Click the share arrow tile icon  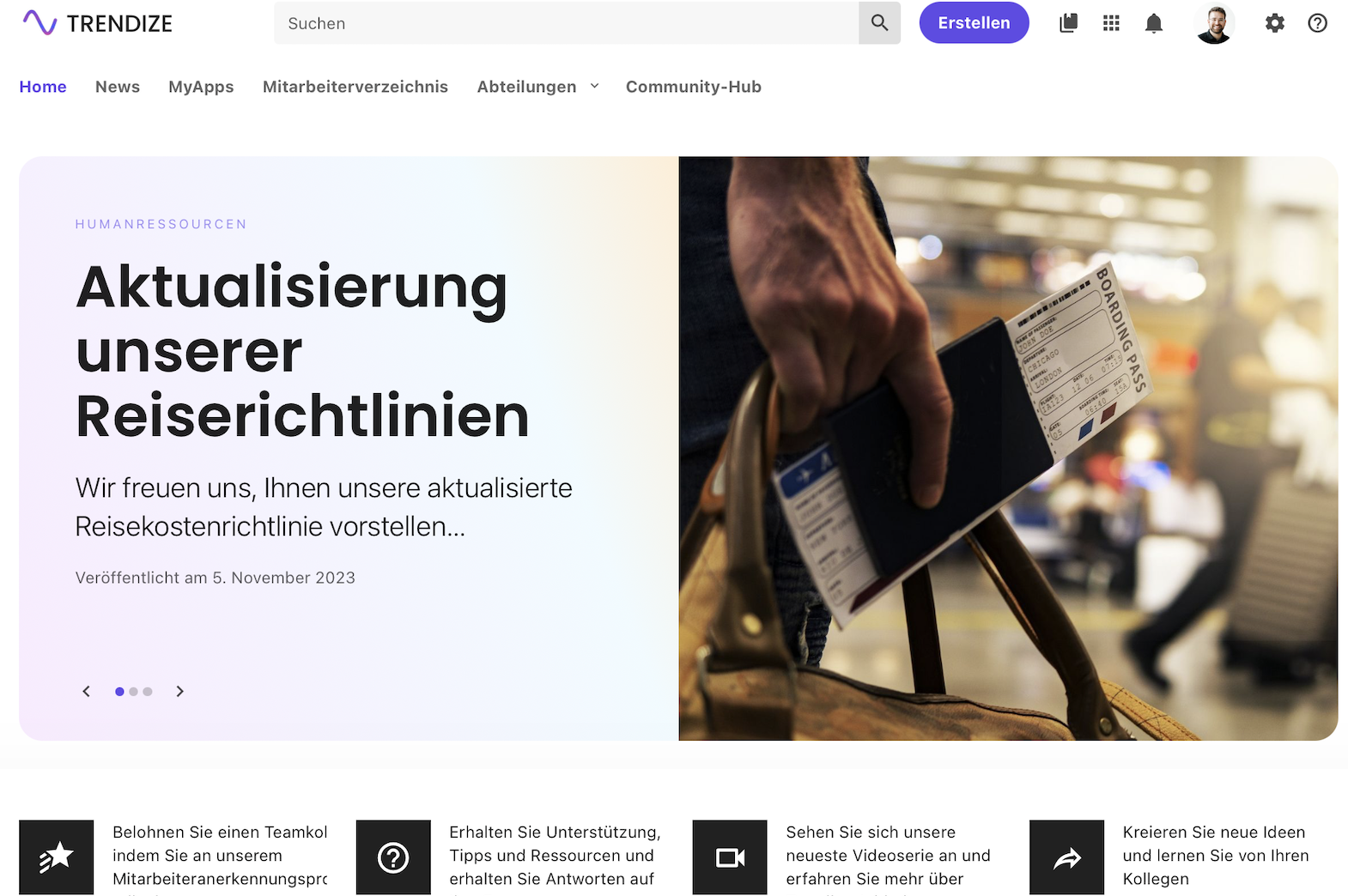tap(1066, 857)
